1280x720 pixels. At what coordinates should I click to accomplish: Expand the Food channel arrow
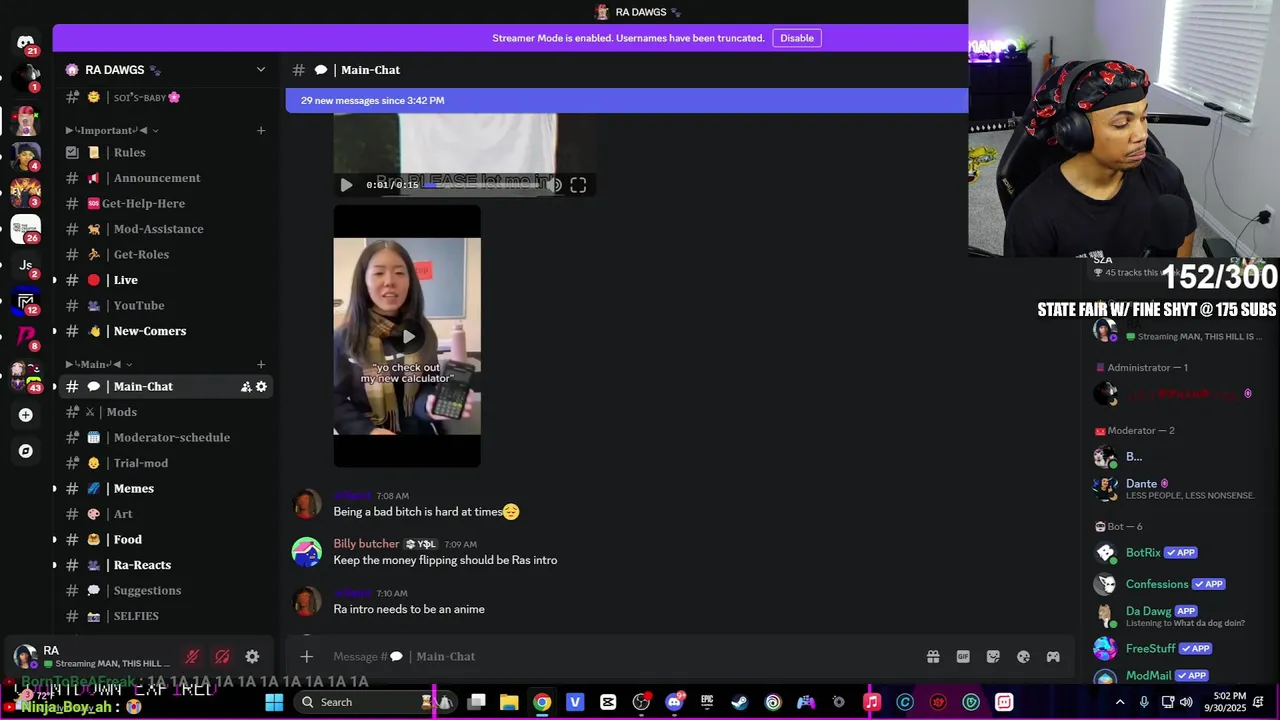click(54, 540)
